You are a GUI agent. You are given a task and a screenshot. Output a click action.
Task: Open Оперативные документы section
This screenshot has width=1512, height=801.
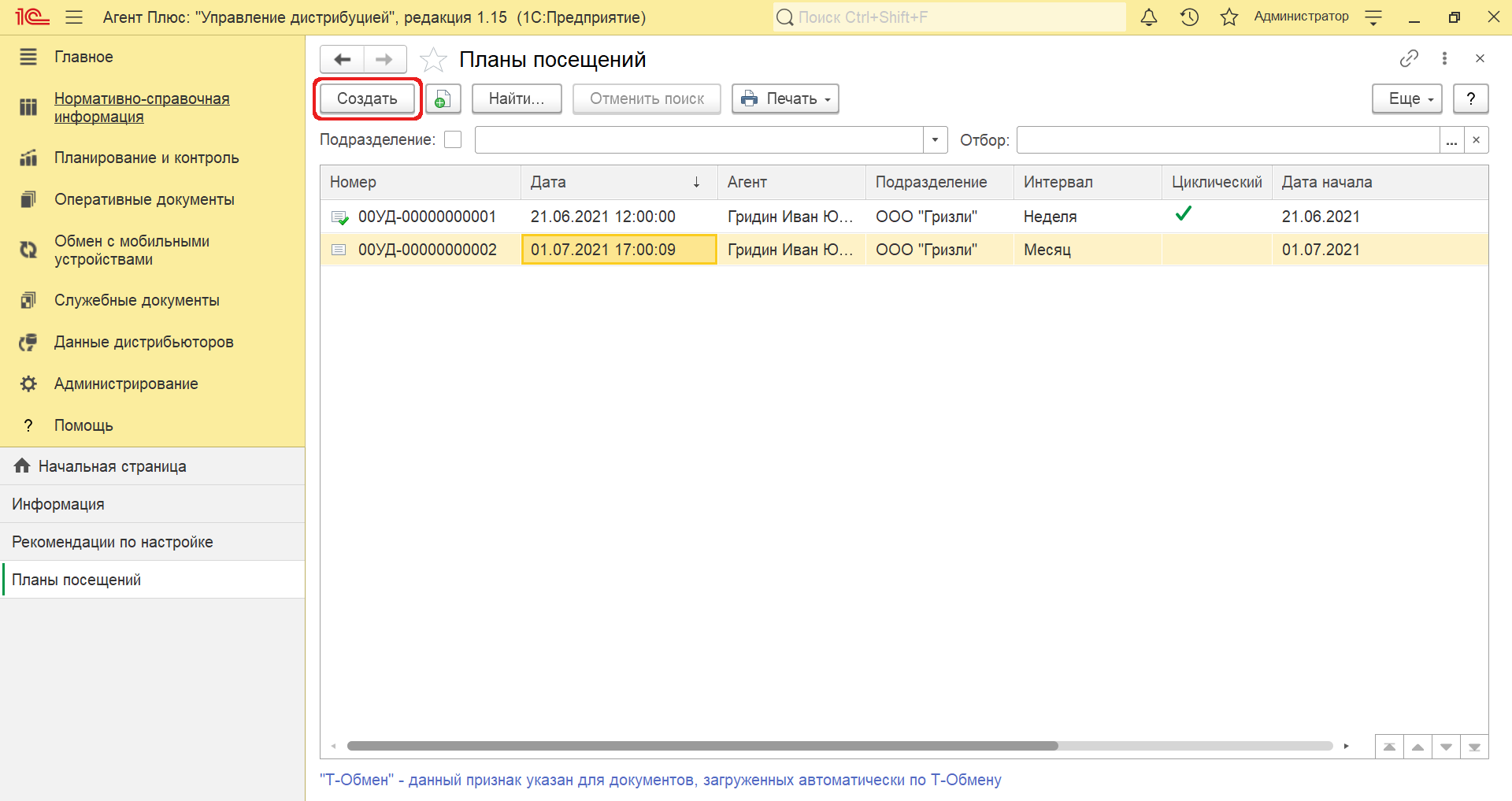144,199
